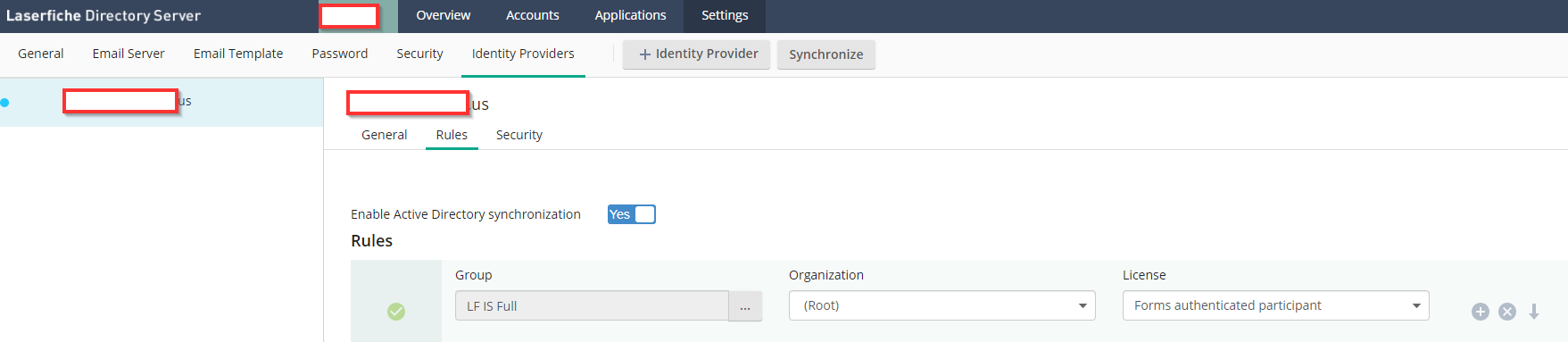Image resolution: width=1568 pixels, height=342 pixels.
Task: Open the Overview page
Action: (444, 15)
